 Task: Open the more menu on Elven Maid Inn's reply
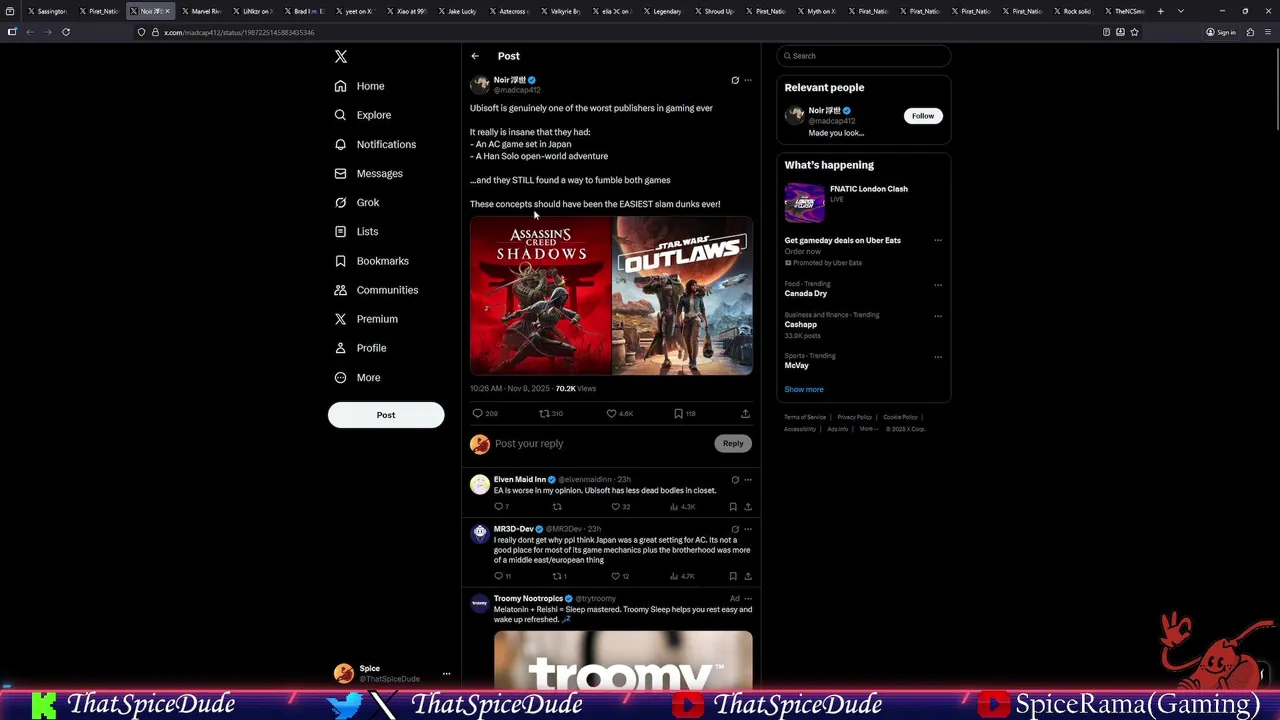tap(748, 480)
